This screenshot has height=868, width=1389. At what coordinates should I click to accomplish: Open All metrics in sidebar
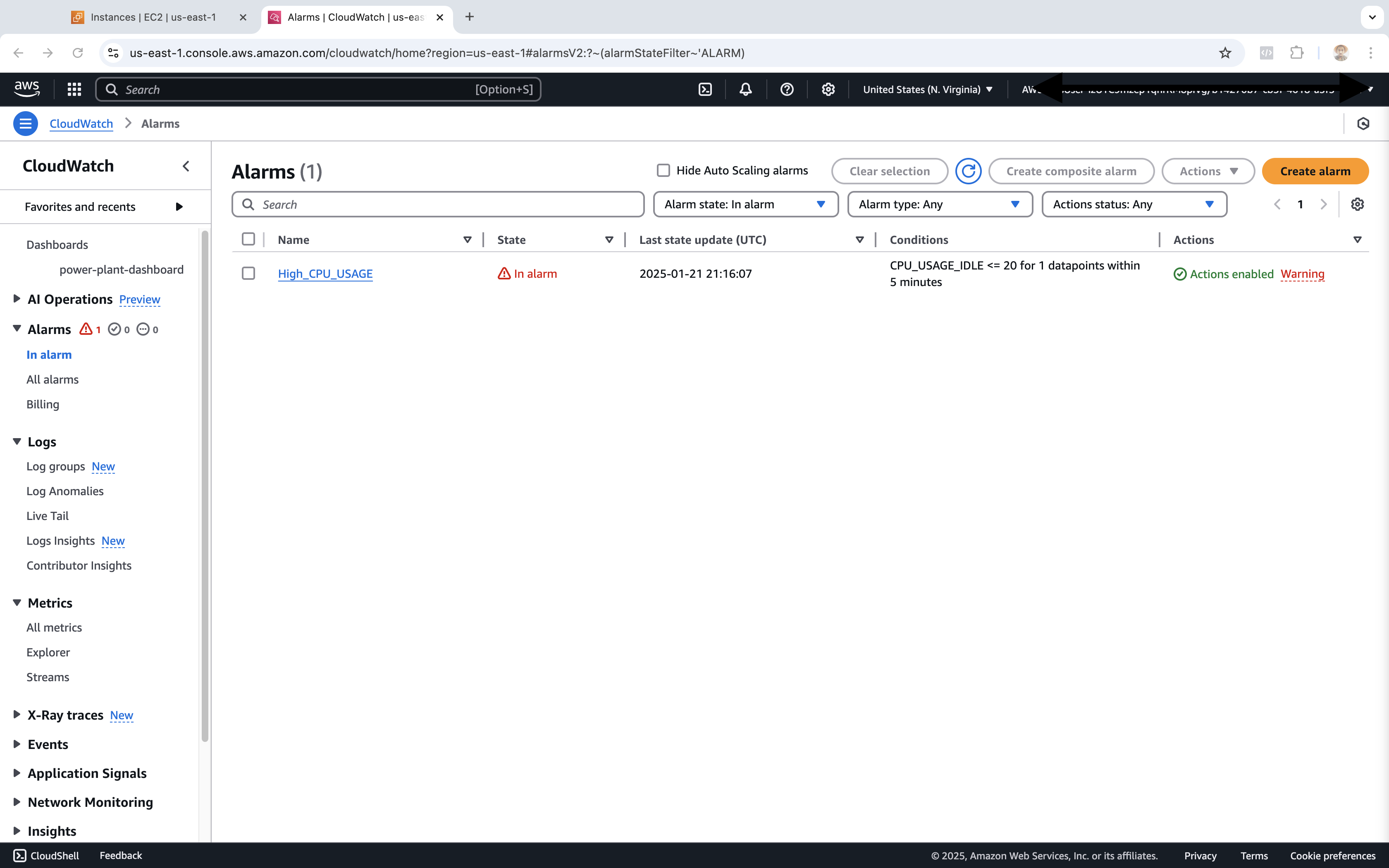point(54,627)
